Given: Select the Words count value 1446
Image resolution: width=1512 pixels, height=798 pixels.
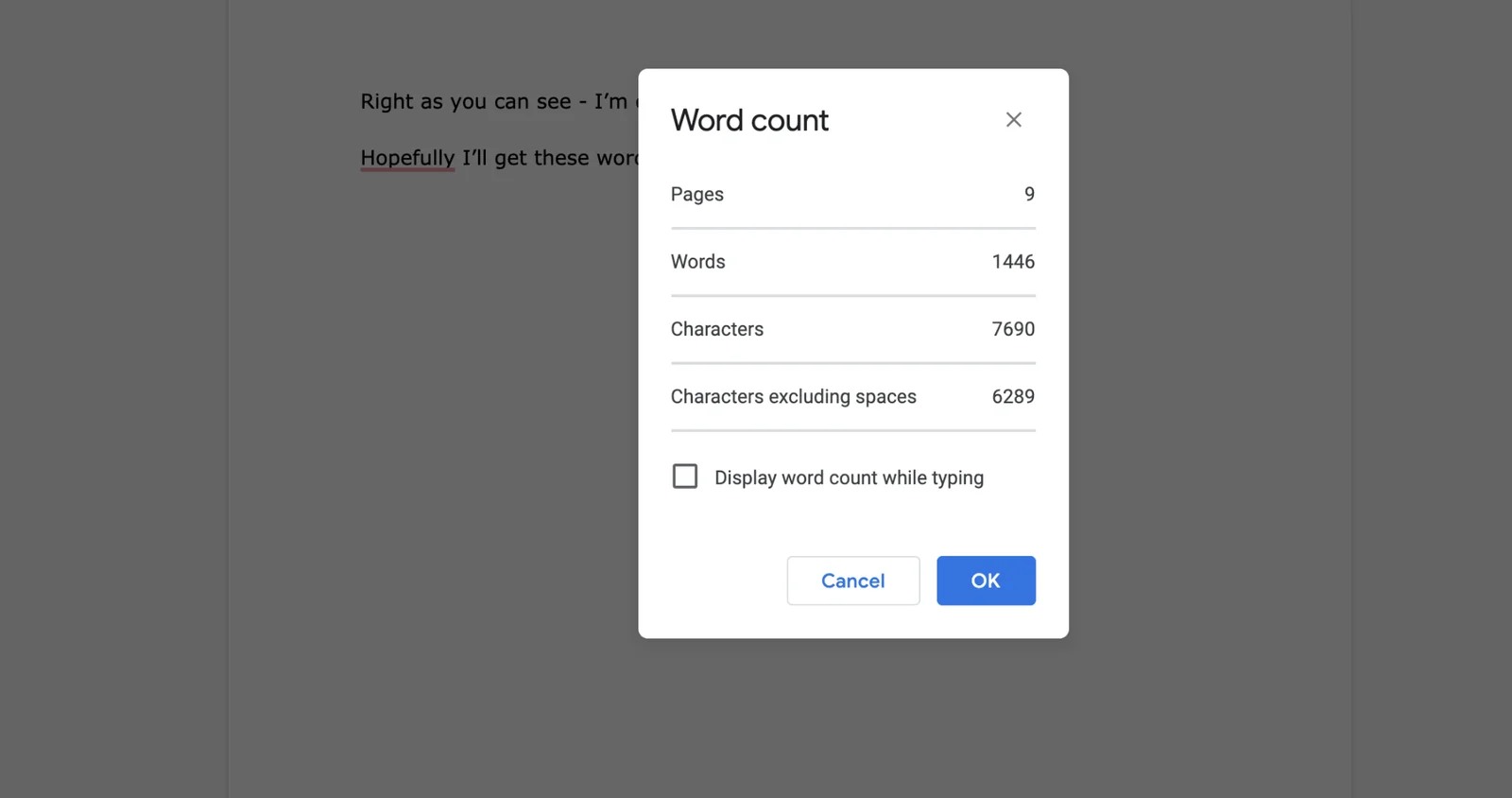Looking at the screenshot, I should pos(1013,262).
